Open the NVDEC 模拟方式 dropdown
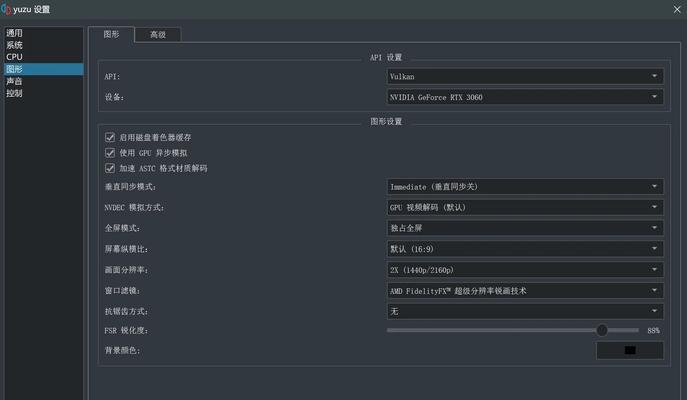 (525, 207)
